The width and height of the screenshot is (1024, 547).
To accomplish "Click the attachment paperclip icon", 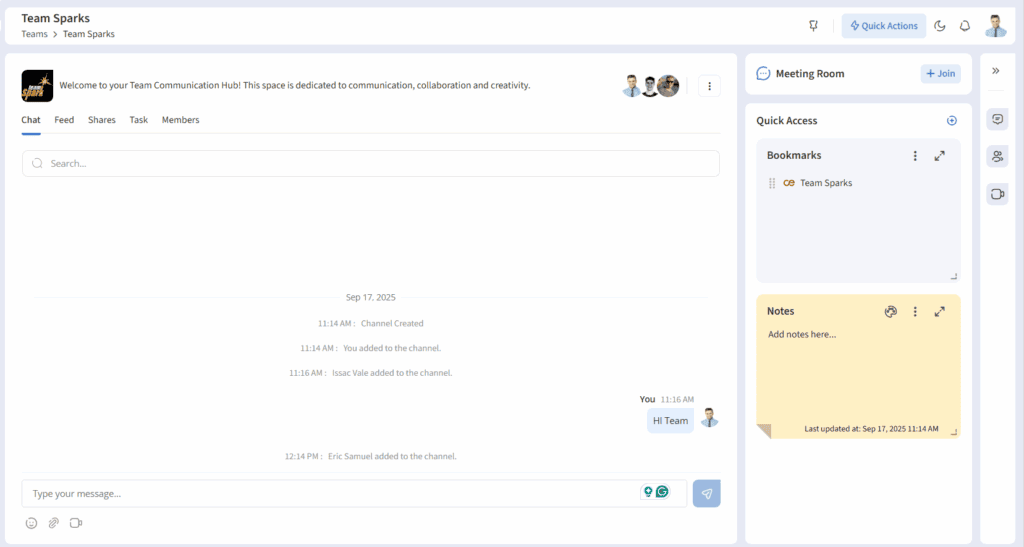I will (x=54, y=523).
